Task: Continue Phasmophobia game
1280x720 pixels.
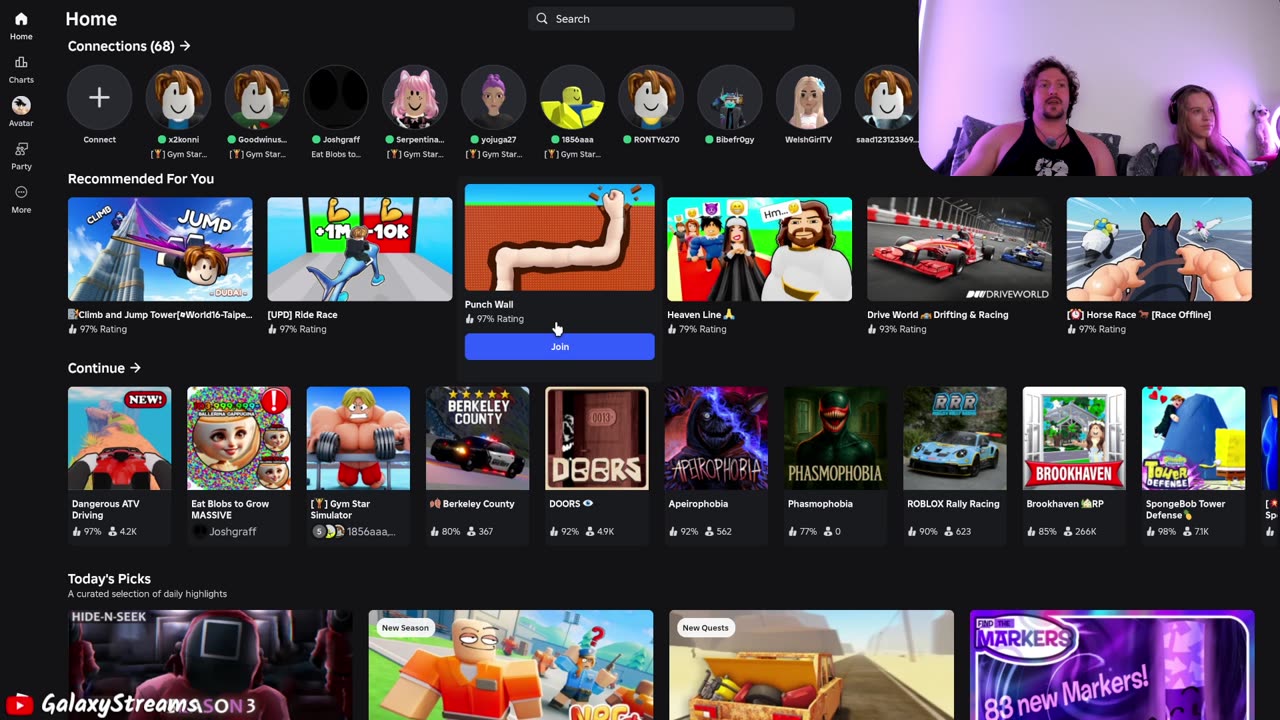Action: (x=835, y=438)
